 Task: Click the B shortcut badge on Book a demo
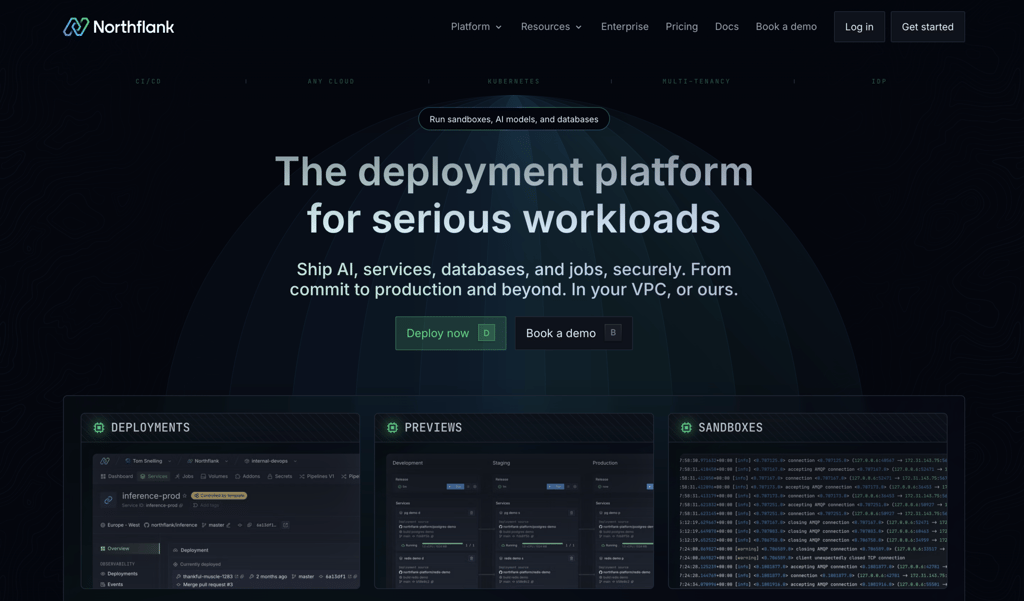point(613,333)
